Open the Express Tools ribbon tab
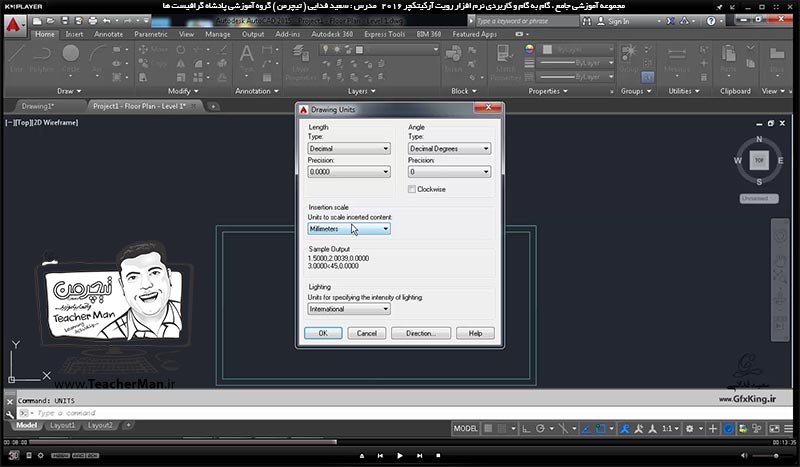800x467 pixels. coord(384,34)
